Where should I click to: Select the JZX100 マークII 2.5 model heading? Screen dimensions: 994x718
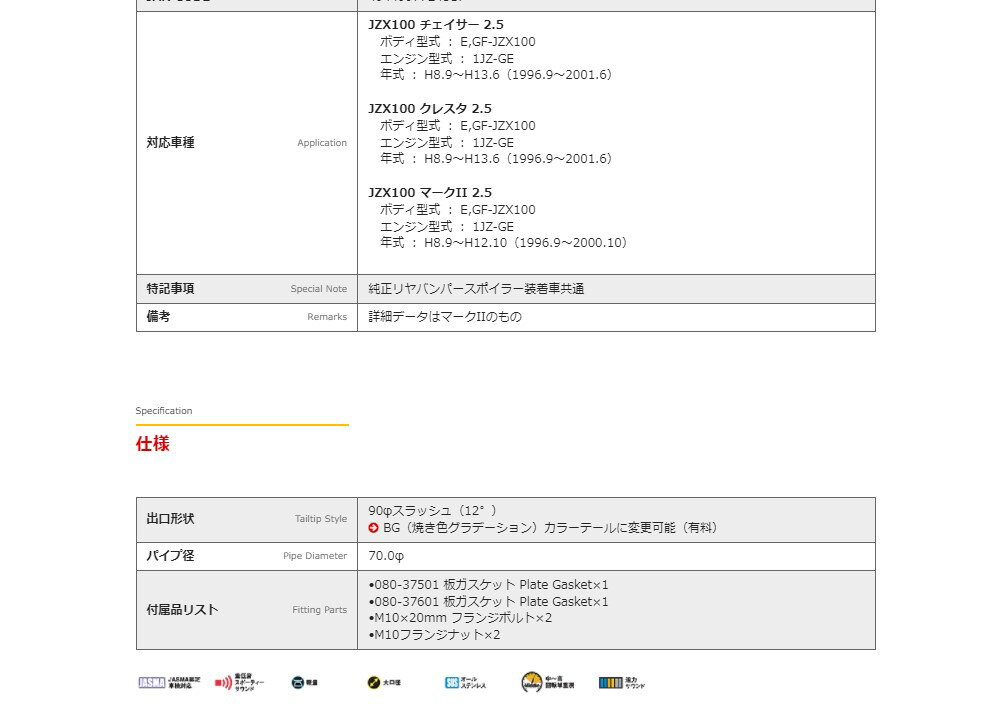430,193
